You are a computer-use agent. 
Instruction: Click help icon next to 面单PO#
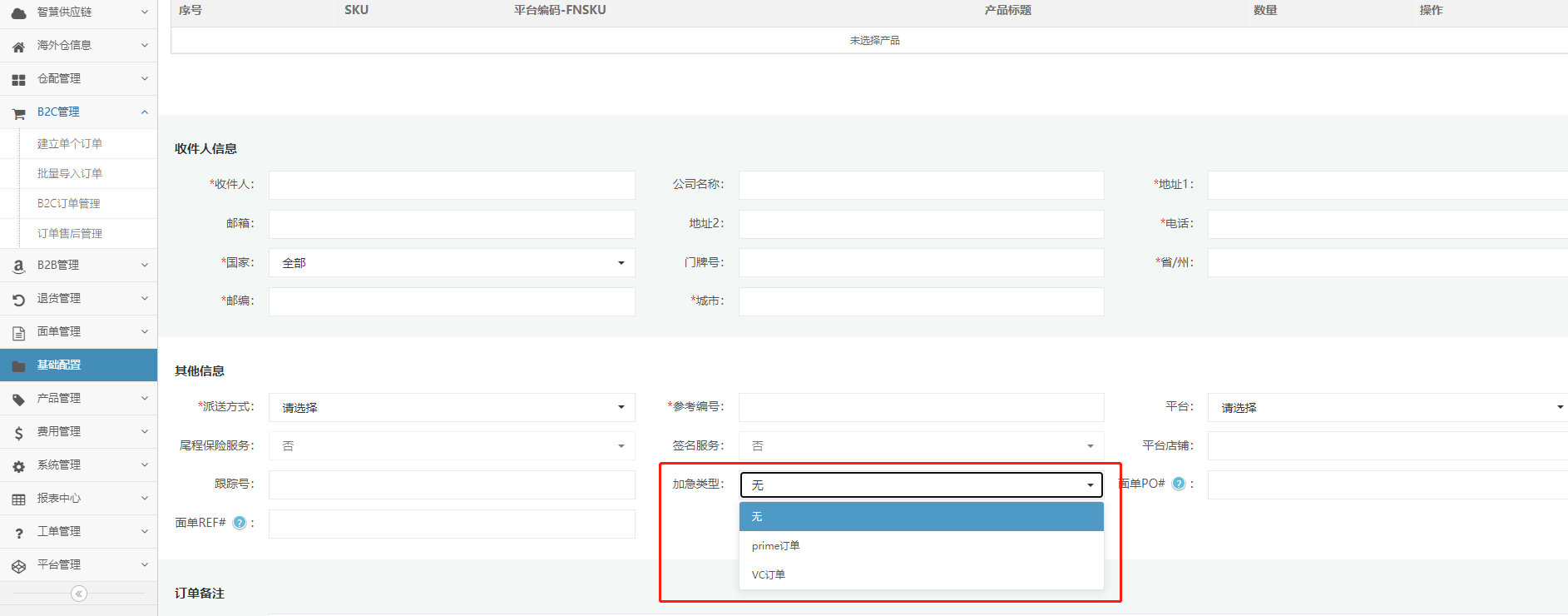click(x=1179, y=484)
